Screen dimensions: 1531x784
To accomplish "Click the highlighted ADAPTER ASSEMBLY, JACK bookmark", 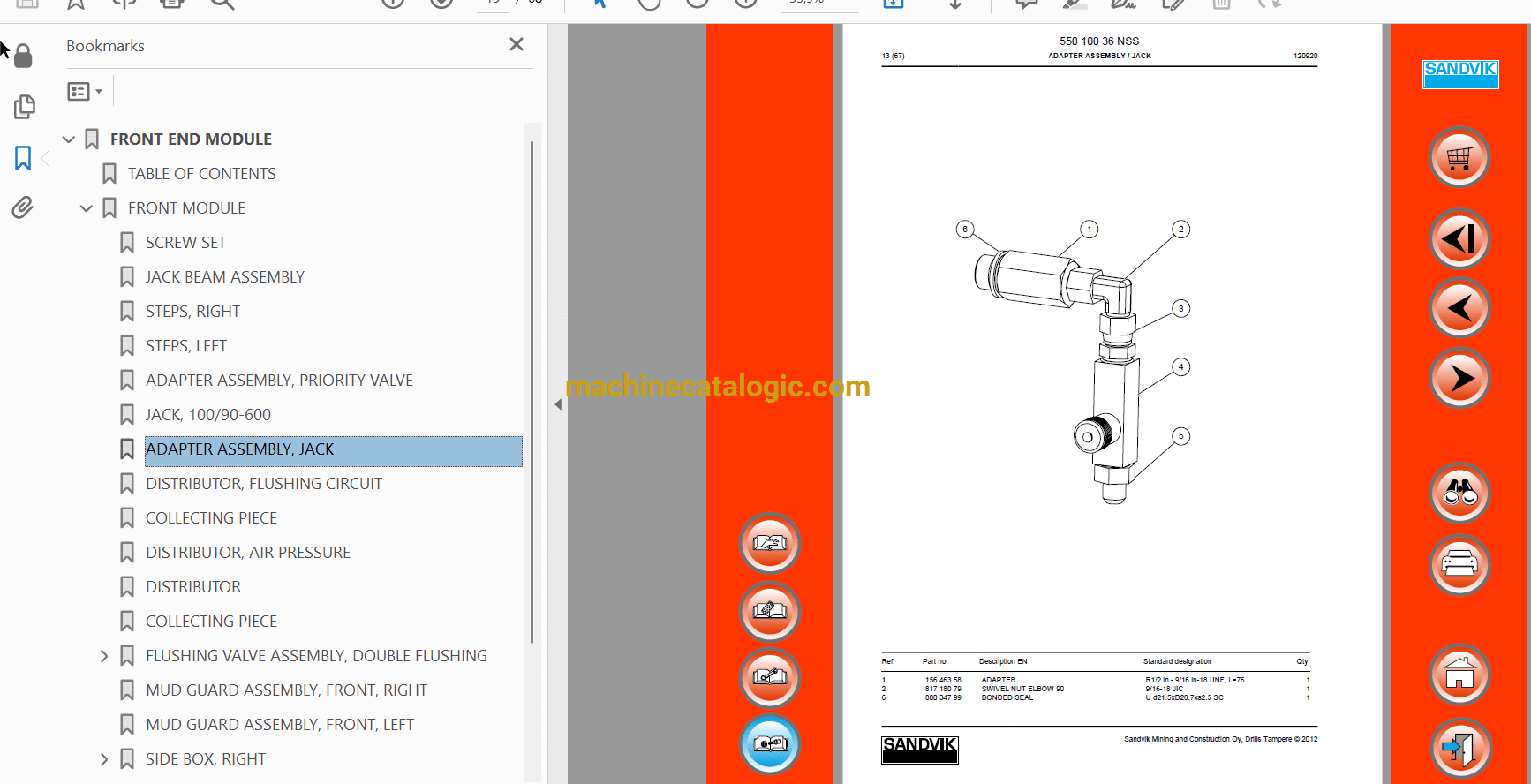I will tap(334, 450).
